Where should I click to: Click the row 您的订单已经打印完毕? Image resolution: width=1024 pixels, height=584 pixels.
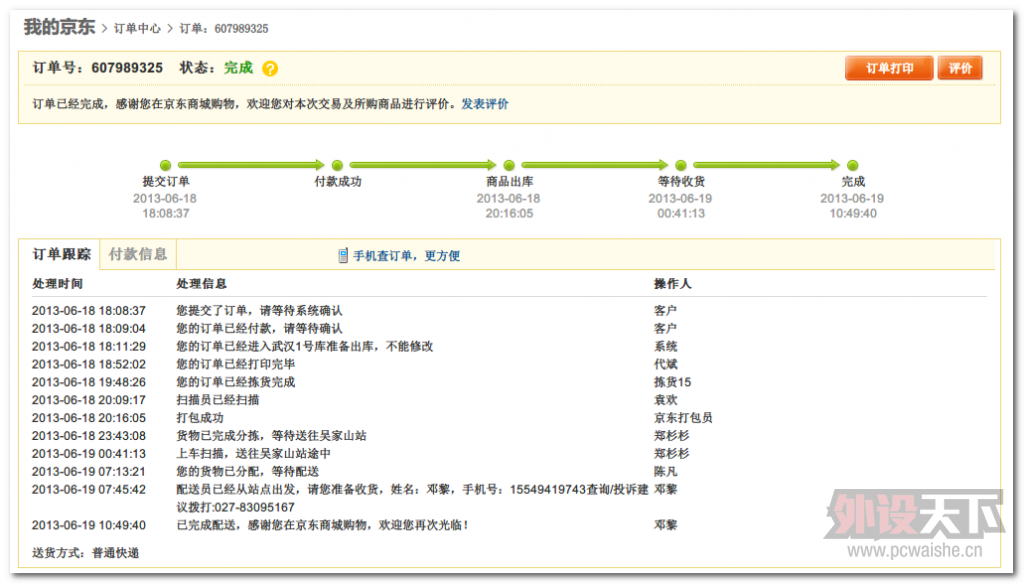[x=235, y=364]
